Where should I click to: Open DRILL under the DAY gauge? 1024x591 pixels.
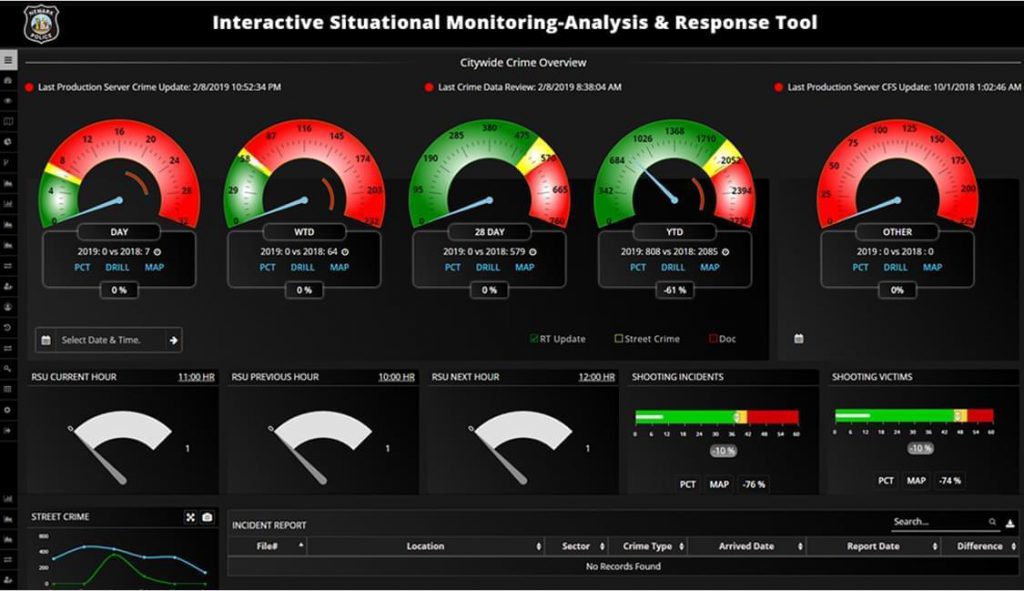117,267
